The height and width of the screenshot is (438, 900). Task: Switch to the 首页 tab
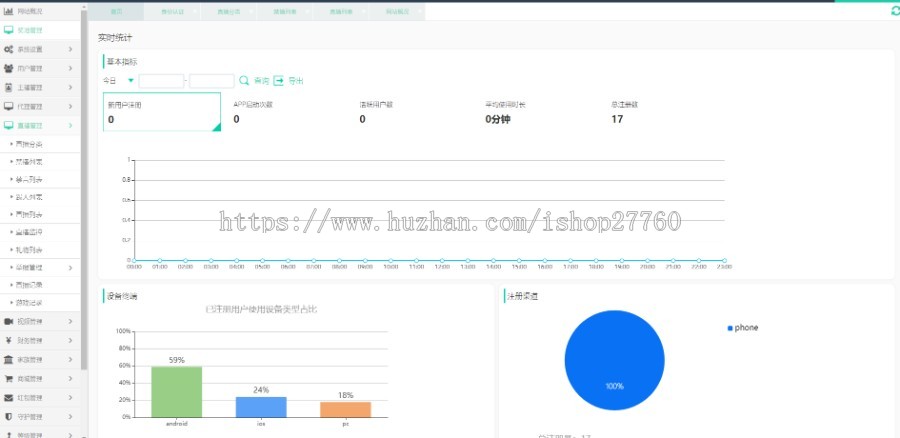[117, 11]
